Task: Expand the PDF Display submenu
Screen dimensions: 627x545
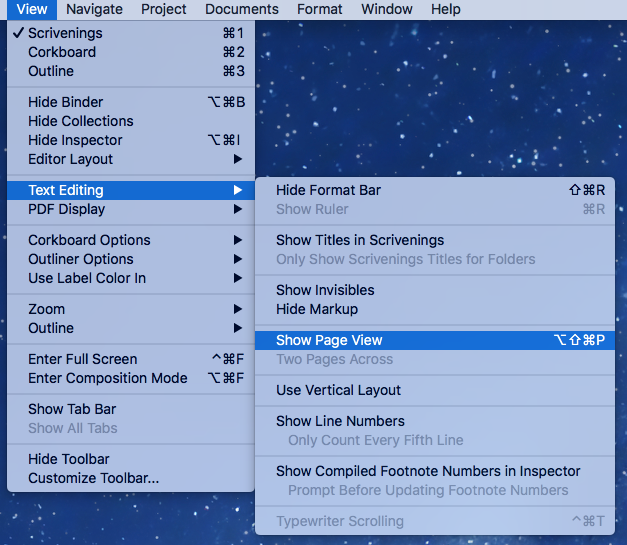Action: (131, 209)
